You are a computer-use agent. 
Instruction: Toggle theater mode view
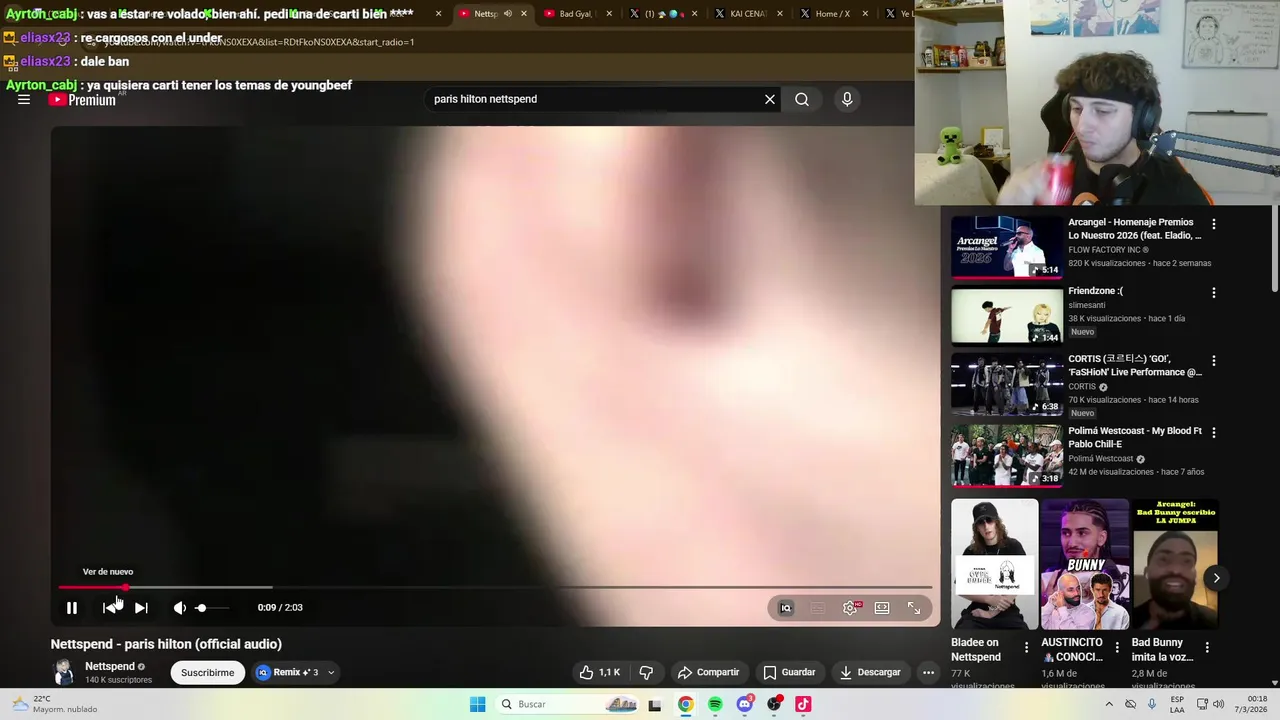coord(882,608)
